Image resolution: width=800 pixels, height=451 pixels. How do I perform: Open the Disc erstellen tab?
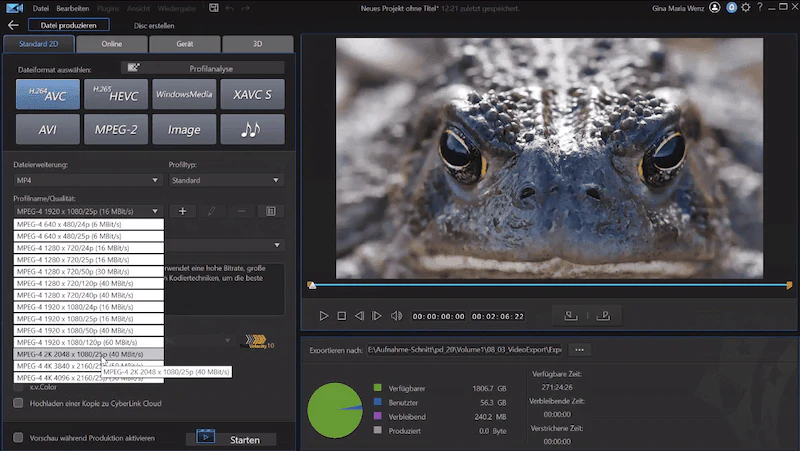(154, 26)
